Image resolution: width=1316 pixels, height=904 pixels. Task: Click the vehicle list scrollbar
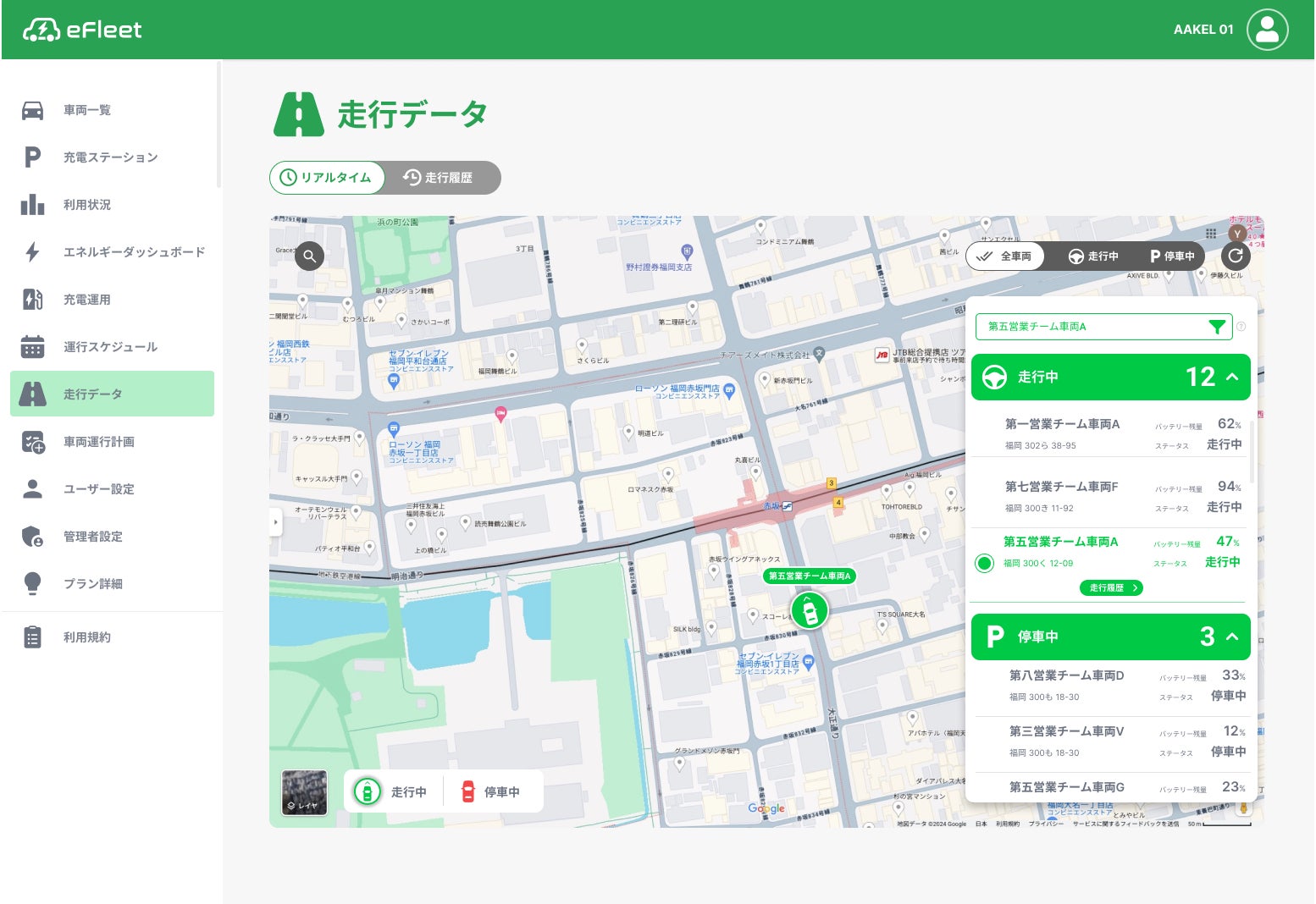(1252, 451)
